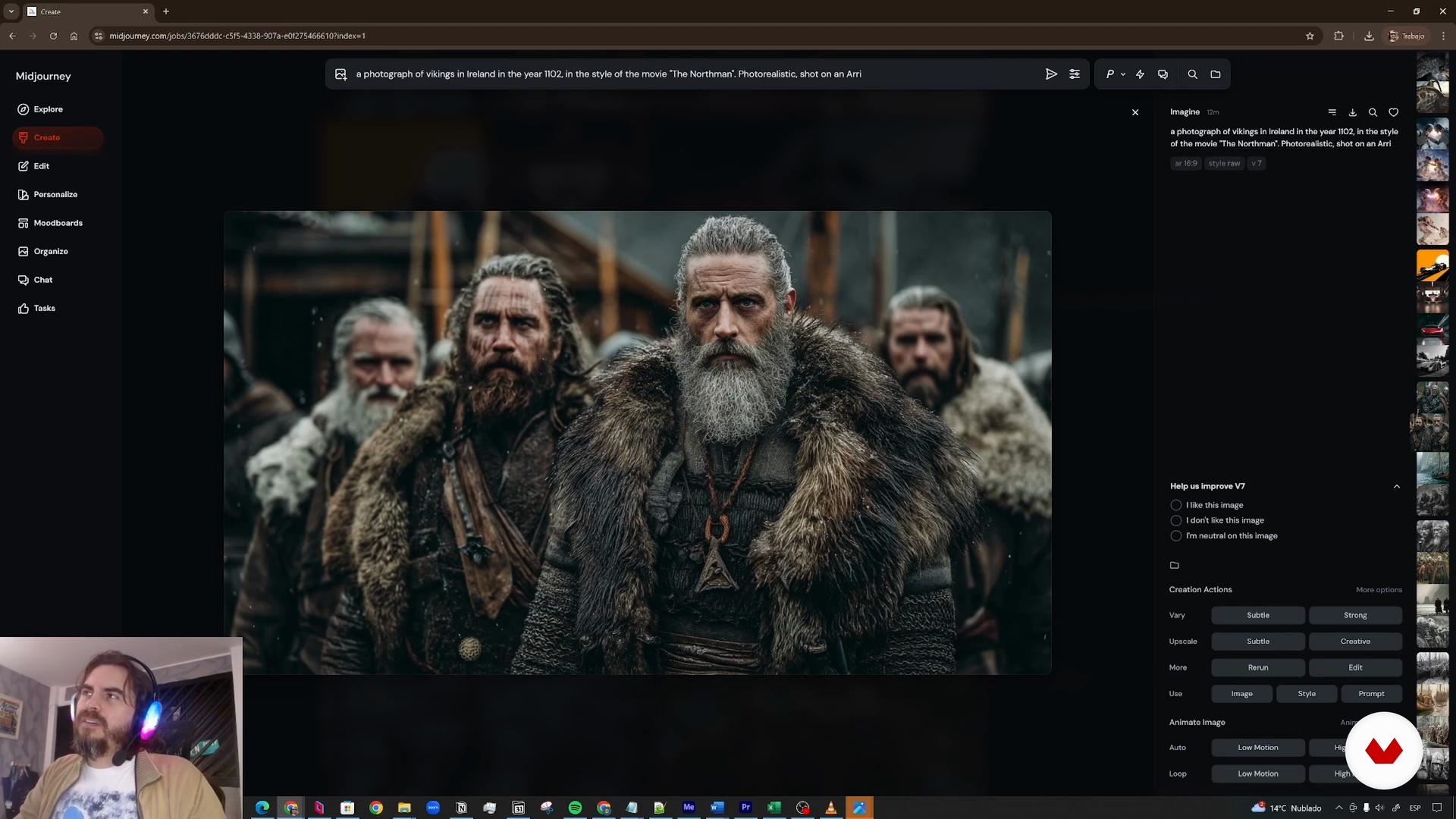Select Create in the sidebar
Screen dimensions: 1456x819
click(58, 137)
